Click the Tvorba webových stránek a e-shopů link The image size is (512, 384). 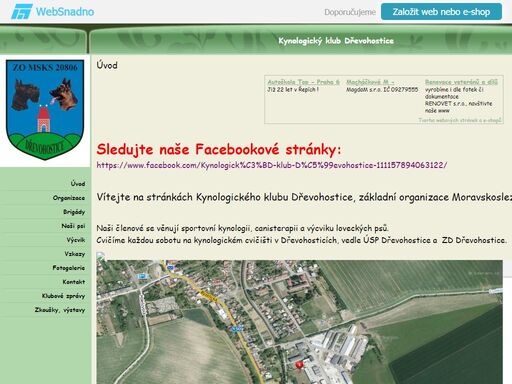coord(460,120)
